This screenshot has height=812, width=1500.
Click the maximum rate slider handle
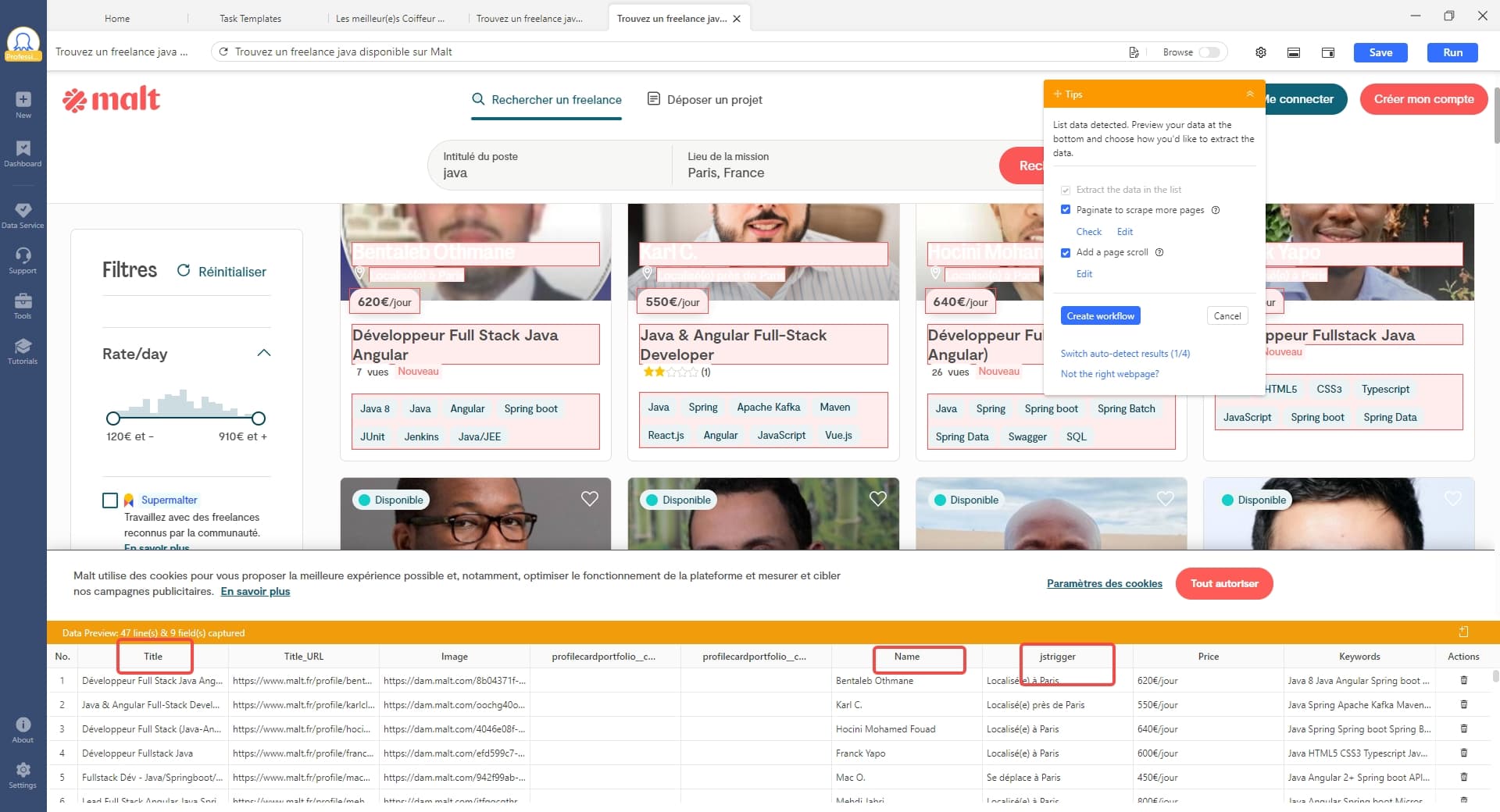point(259,418)
